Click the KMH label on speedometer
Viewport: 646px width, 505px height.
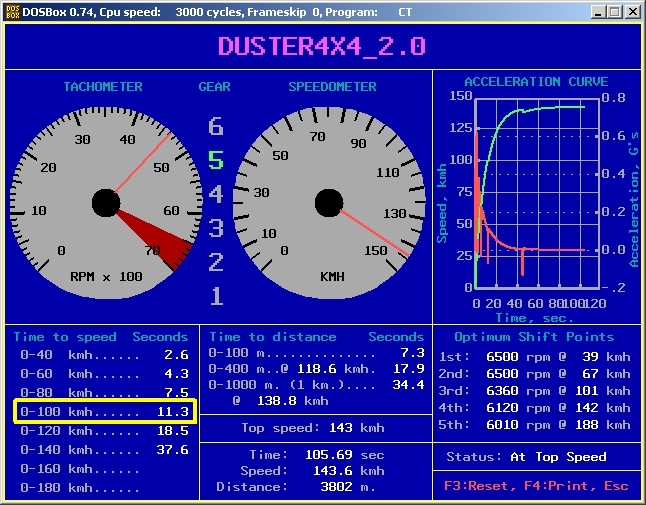[332, 276]
